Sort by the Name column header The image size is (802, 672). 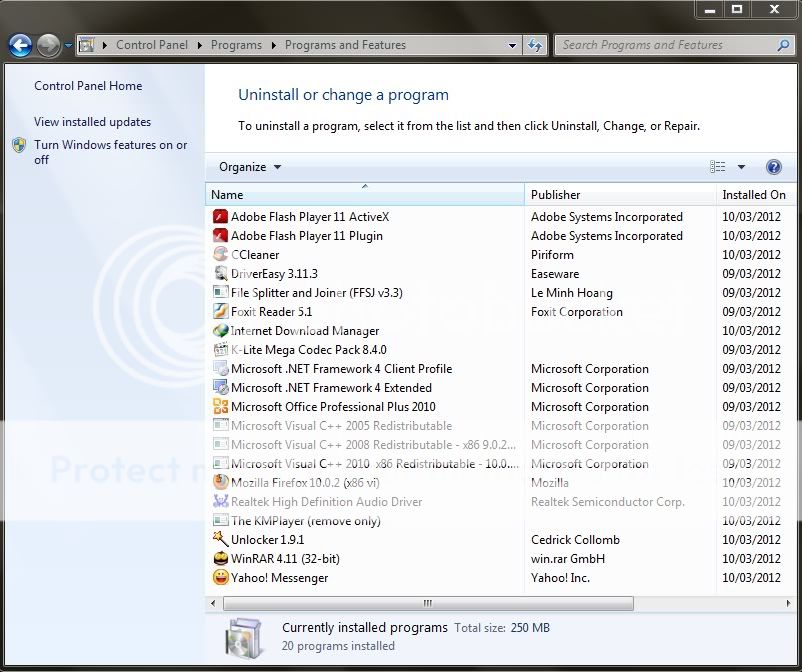coord(365,194)
